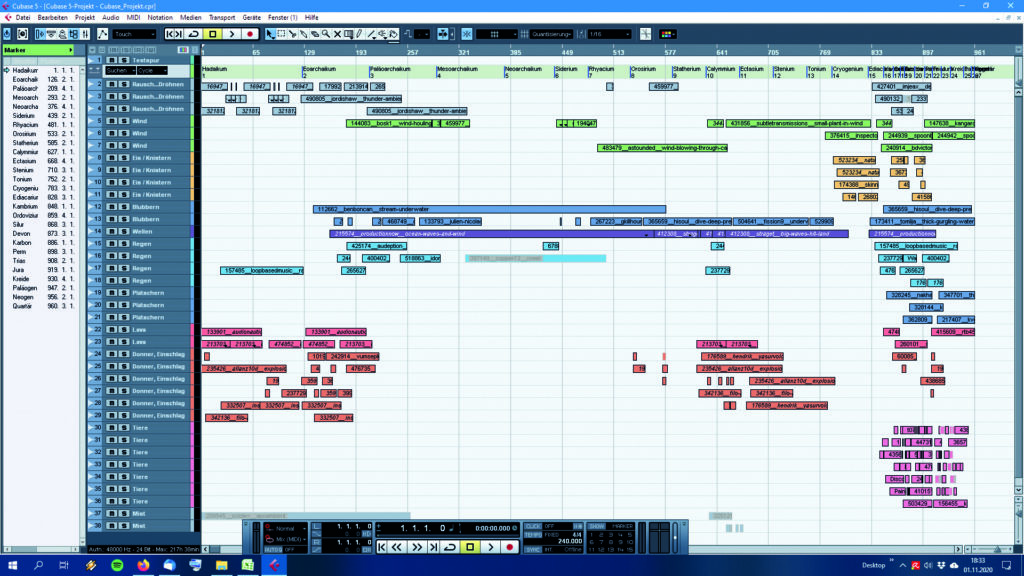Mute track 19 Plätschern
This screenshot has width=1024, height=576.
tap(112, 293)
